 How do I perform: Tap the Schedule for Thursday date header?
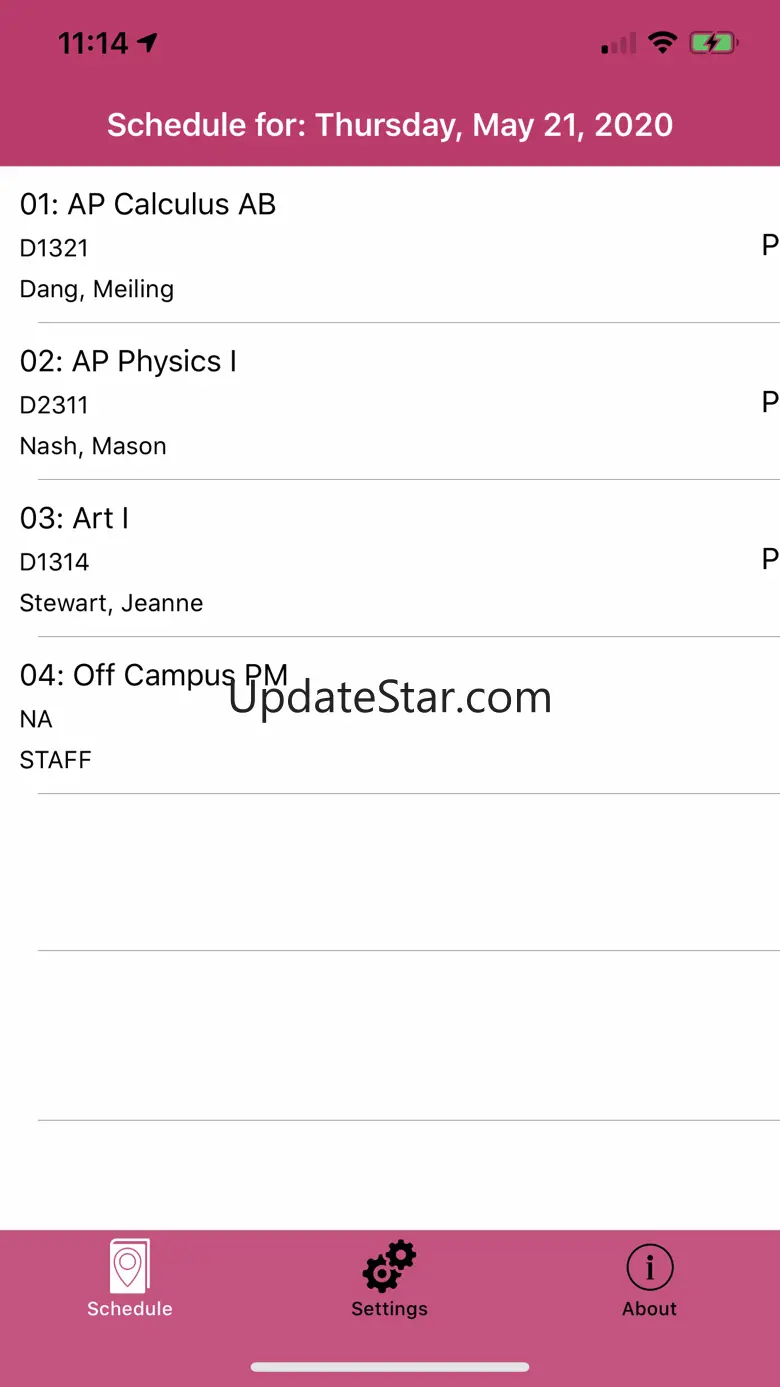pyautogui.click(x=390, y=125)
